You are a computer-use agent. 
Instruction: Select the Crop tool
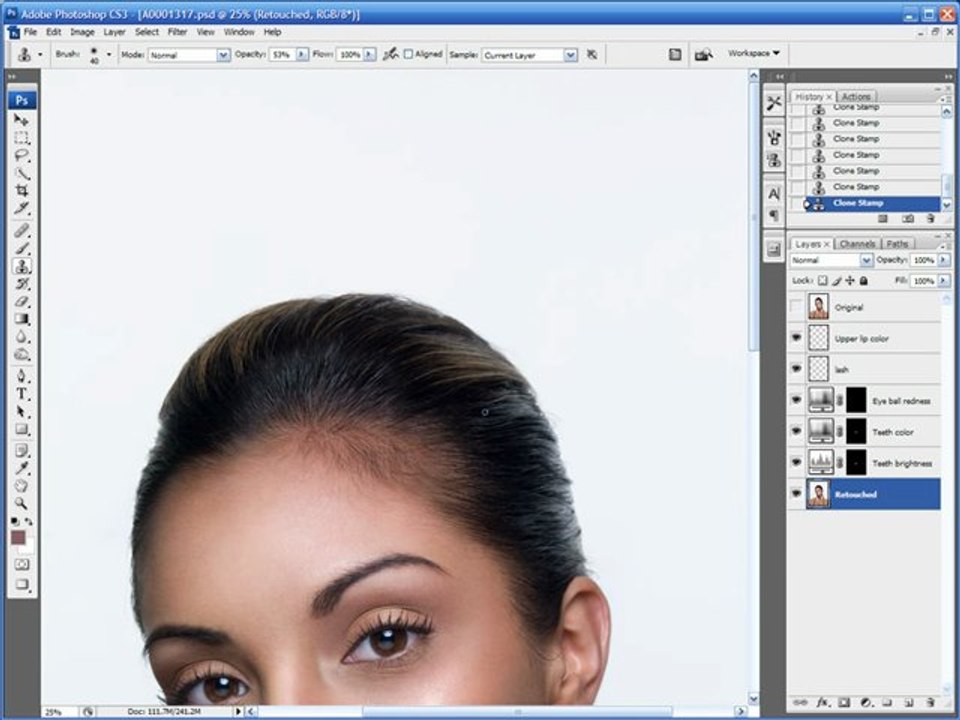click(21, 191)
